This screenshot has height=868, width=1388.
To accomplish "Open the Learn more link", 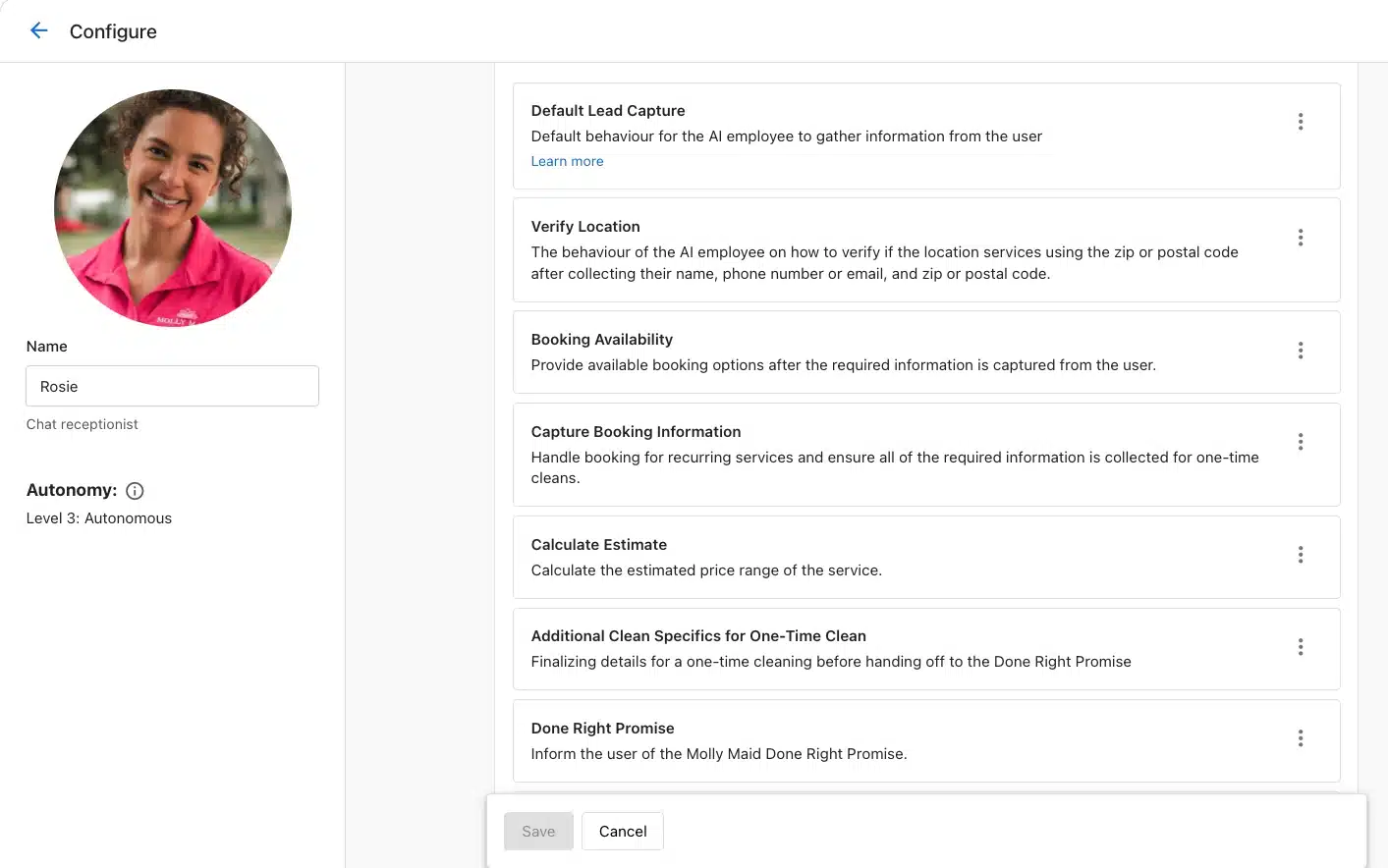I will pos(567,160).
